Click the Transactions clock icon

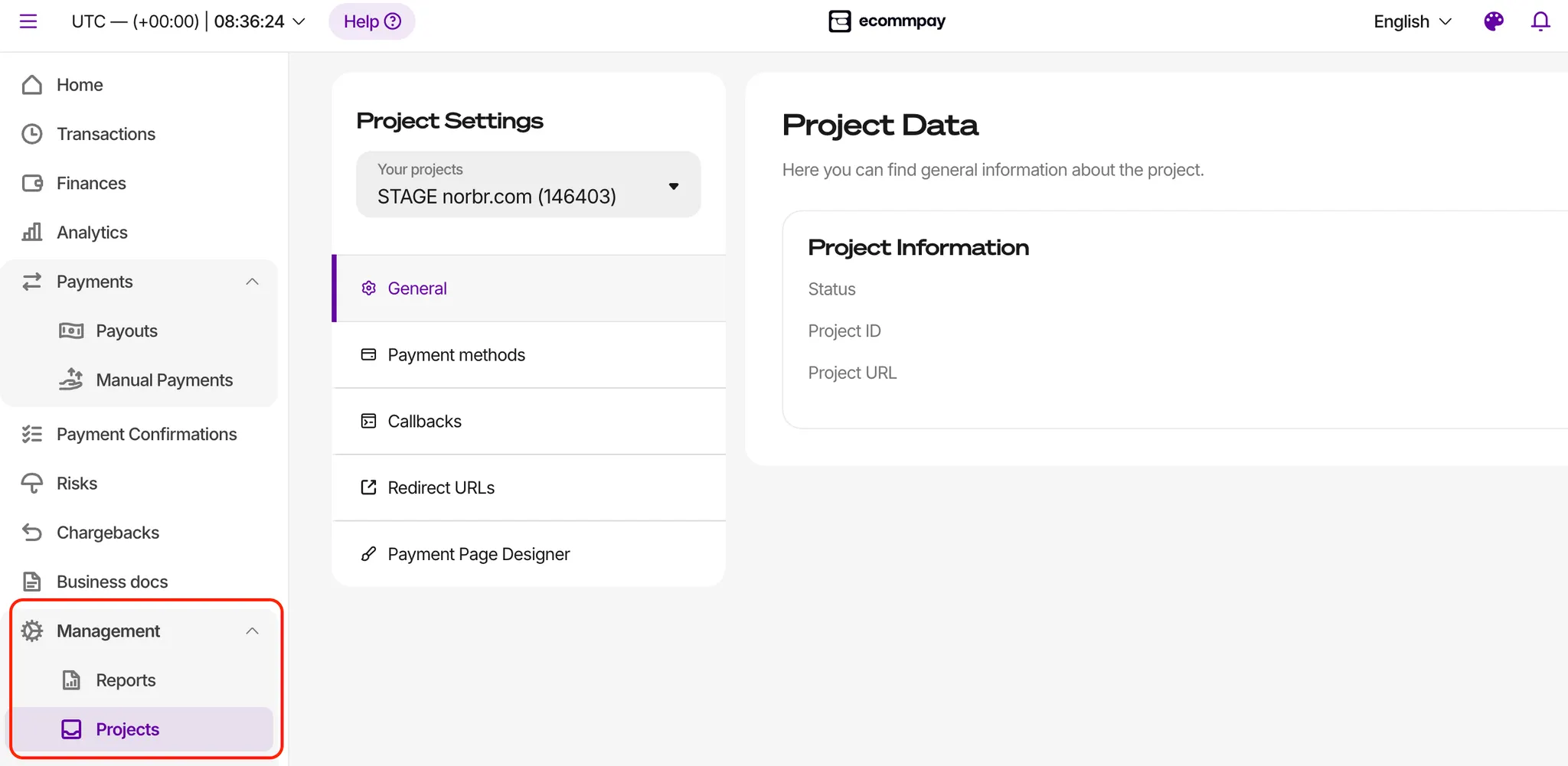(x=32, y=134)
